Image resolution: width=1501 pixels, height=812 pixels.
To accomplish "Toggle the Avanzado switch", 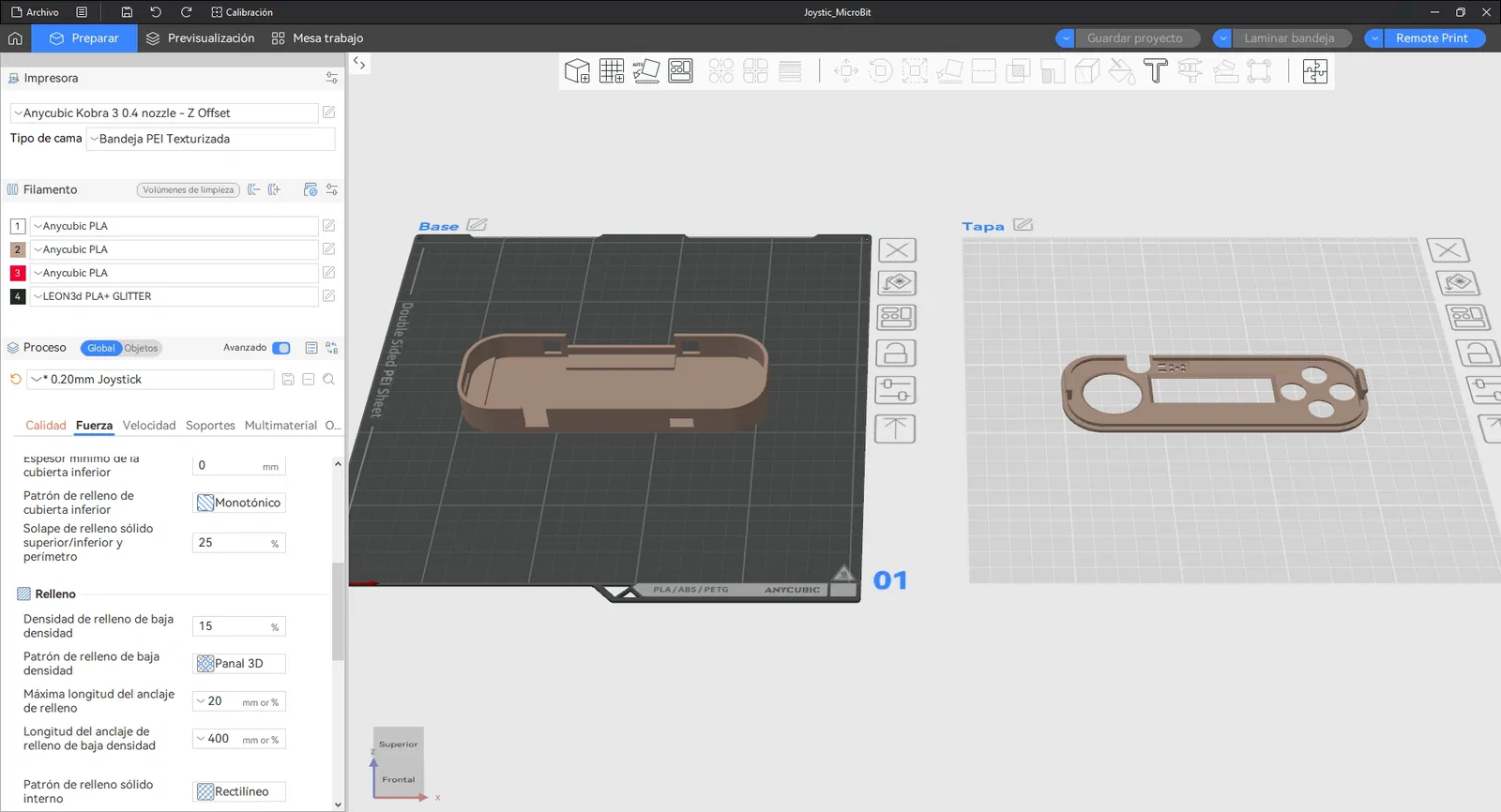I will coord(281,348).
